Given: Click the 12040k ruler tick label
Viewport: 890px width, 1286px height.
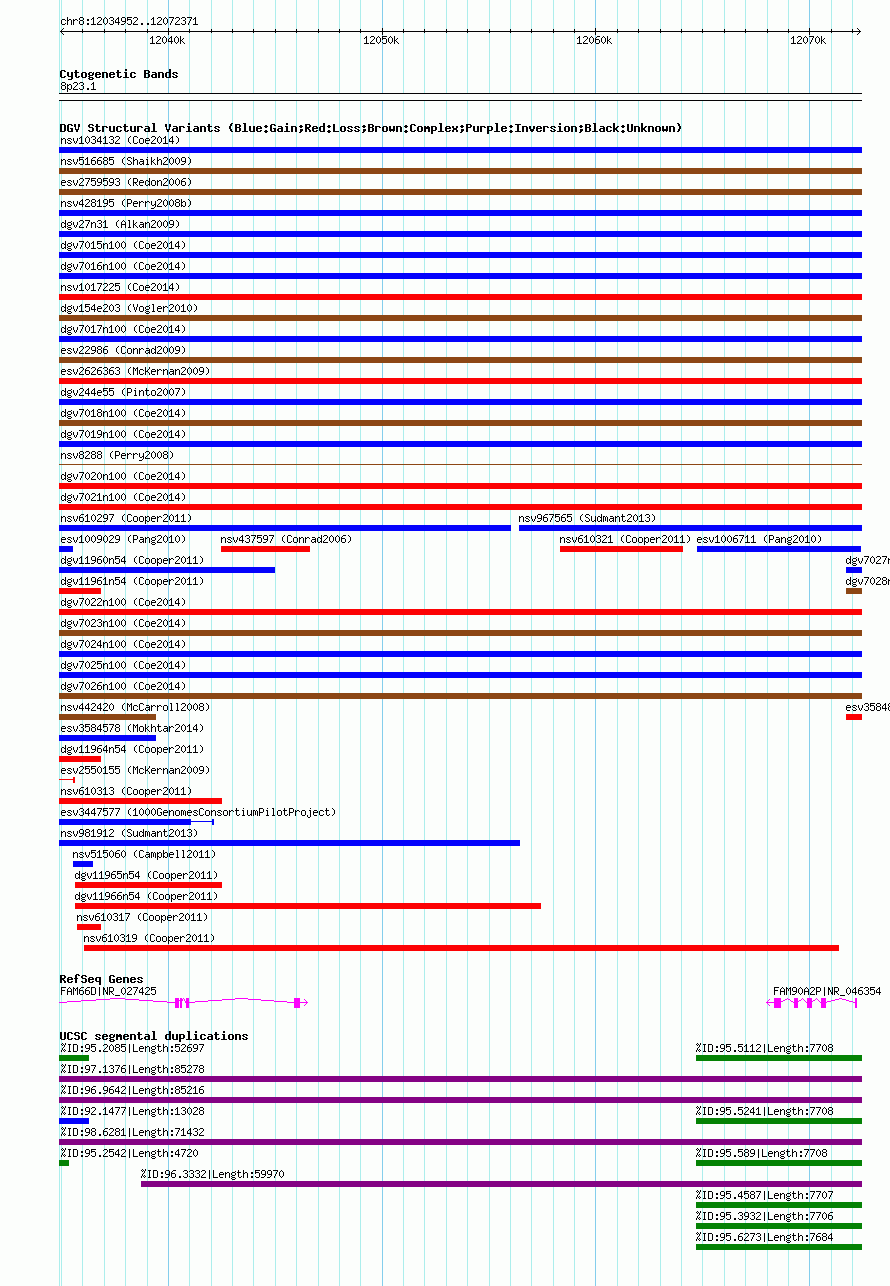Looking at the screenshot, I should [x=167, y=40].
